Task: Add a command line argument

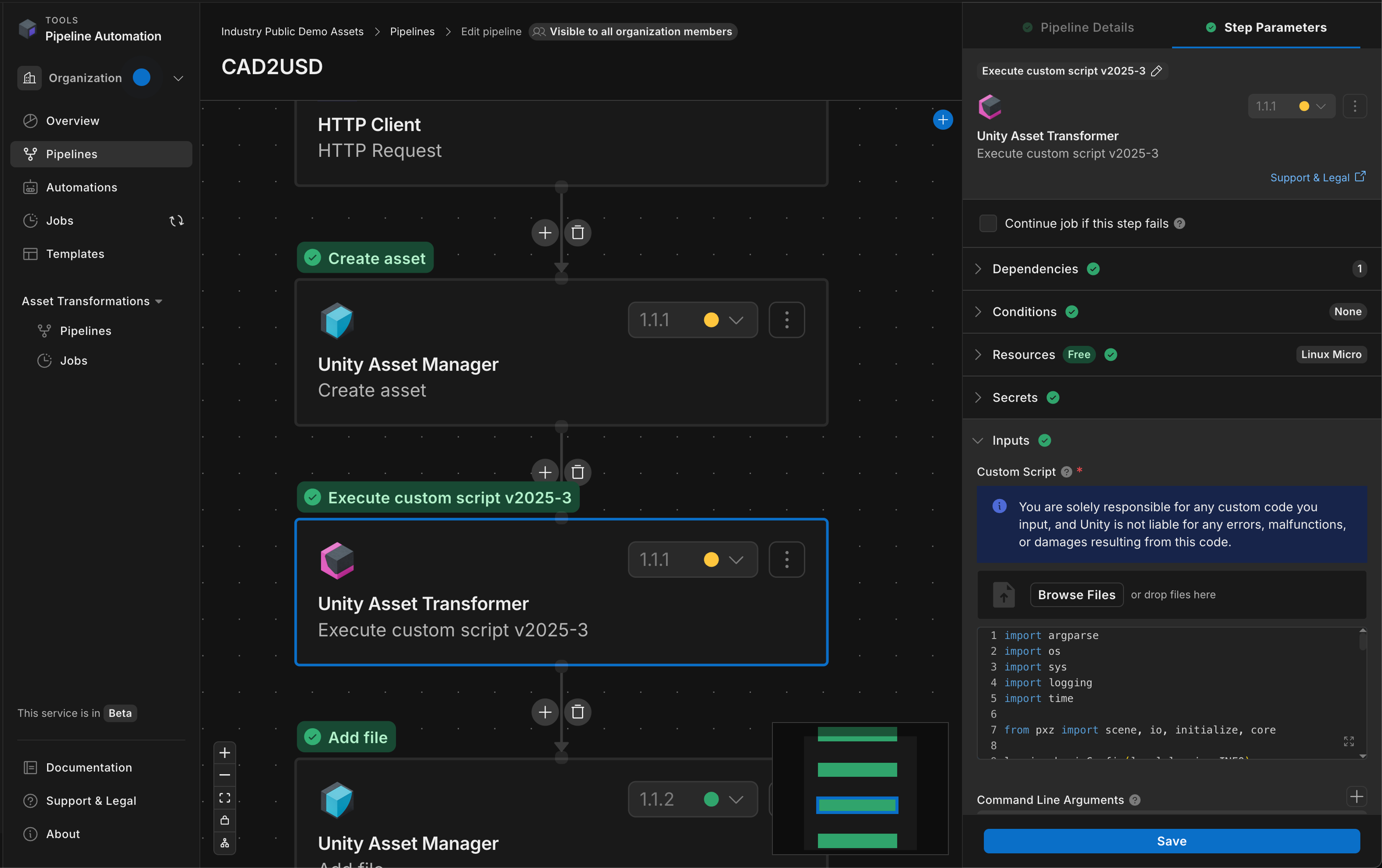Action: tap(1356, 796)
